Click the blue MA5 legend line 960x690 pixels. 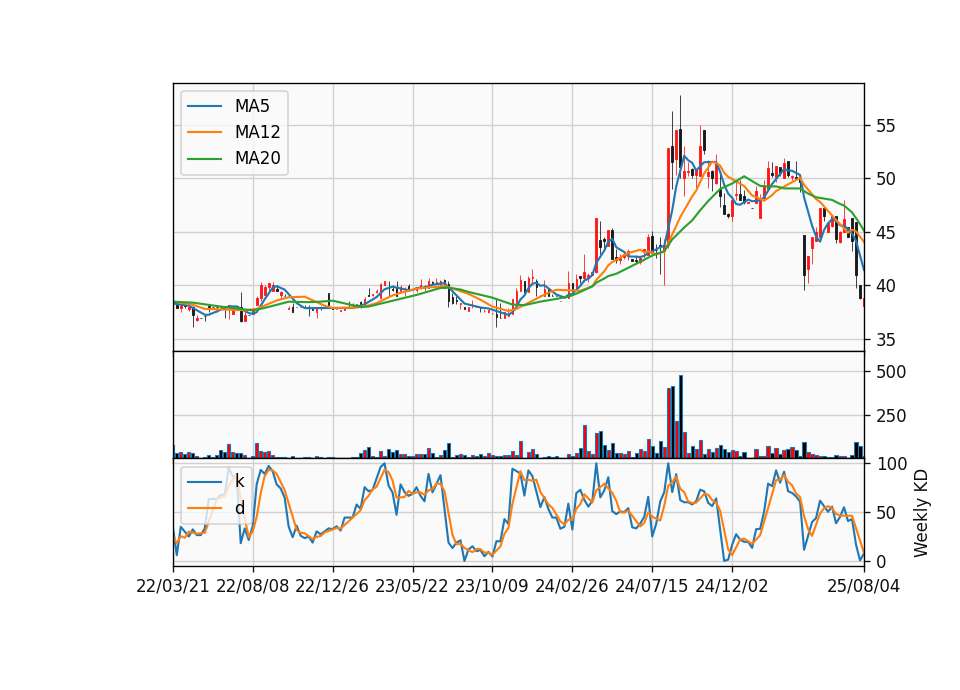(204, 106)
